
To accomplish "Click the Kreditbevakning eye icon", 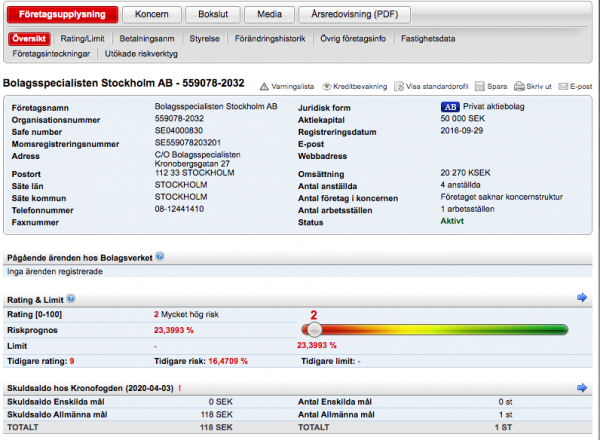I will (326, 86).
